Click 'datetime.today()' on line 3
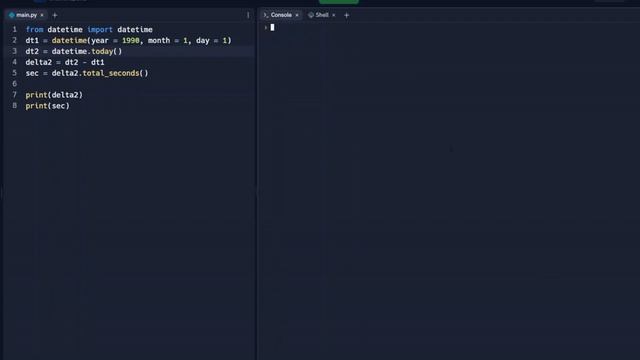 [87, 51]
